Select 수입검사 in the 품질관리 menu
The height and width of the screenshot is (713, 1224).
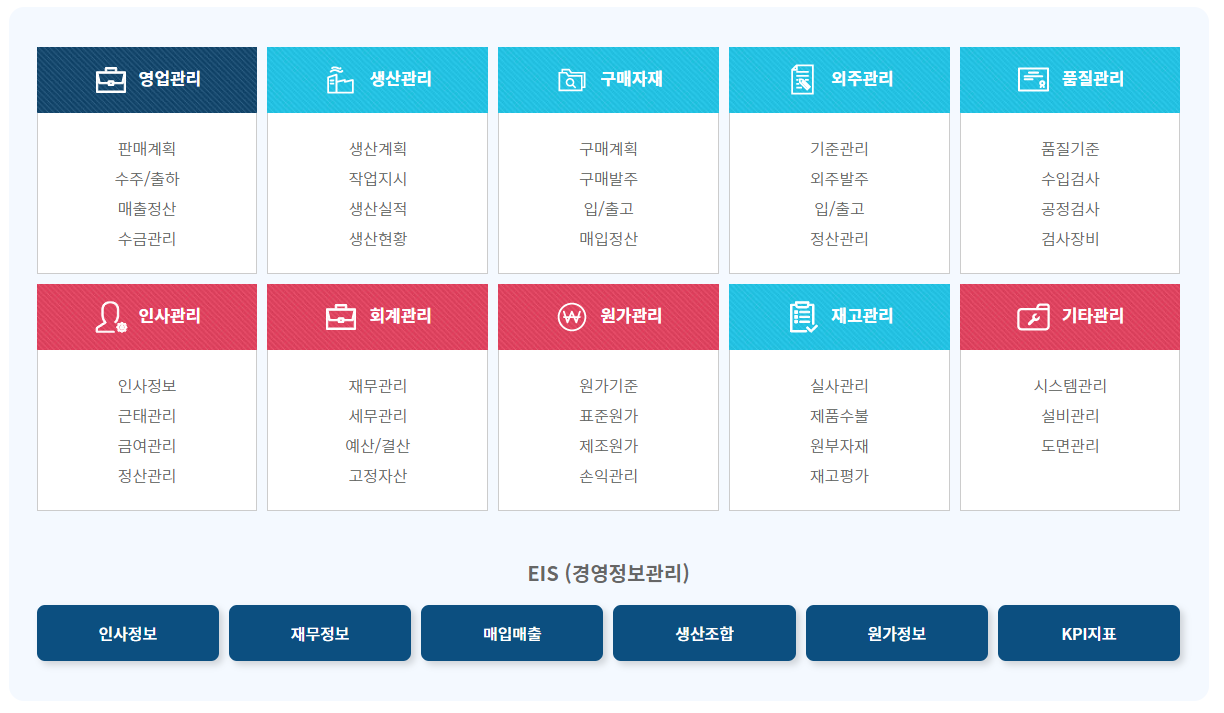tap(1070, 179)
